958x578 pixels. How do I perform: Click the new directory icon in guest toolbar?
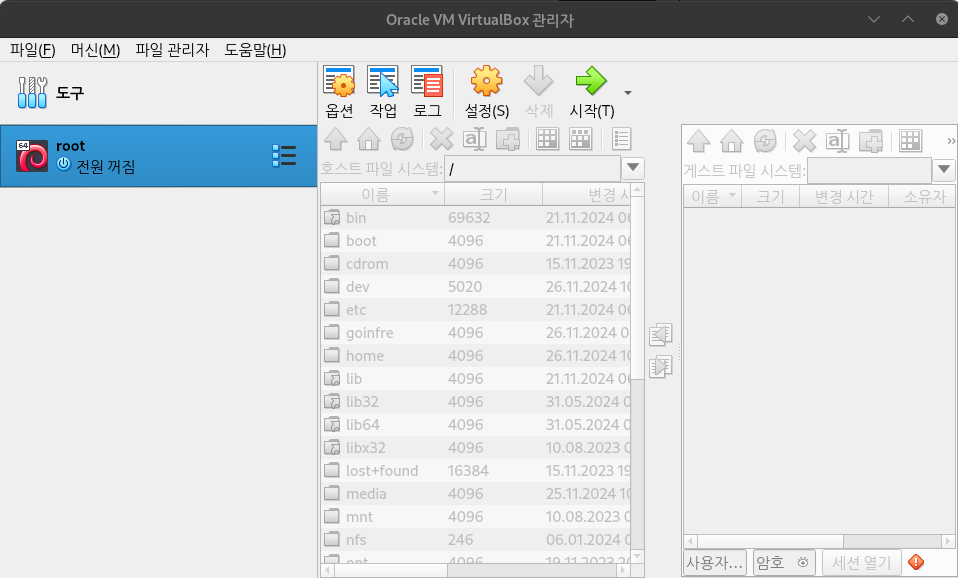coord(871,141)
